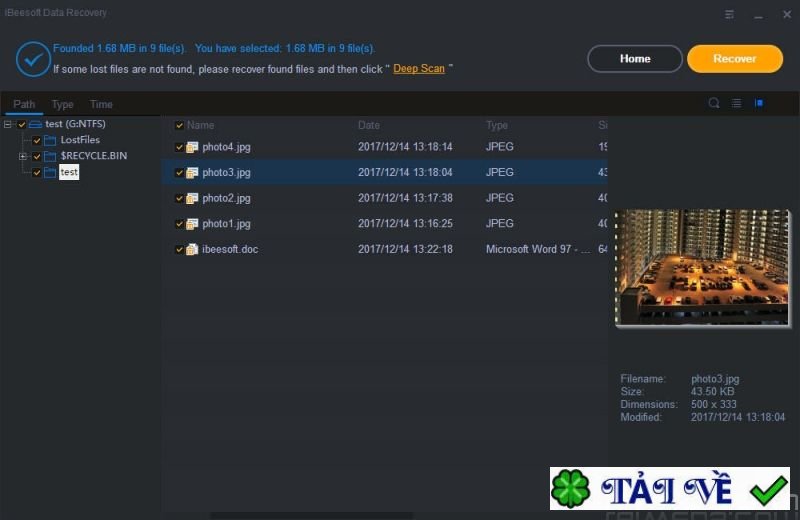Click the ibeesoft.doc document icon
The height and width of the screenshot is (520, 800).
tap(192, 249)
